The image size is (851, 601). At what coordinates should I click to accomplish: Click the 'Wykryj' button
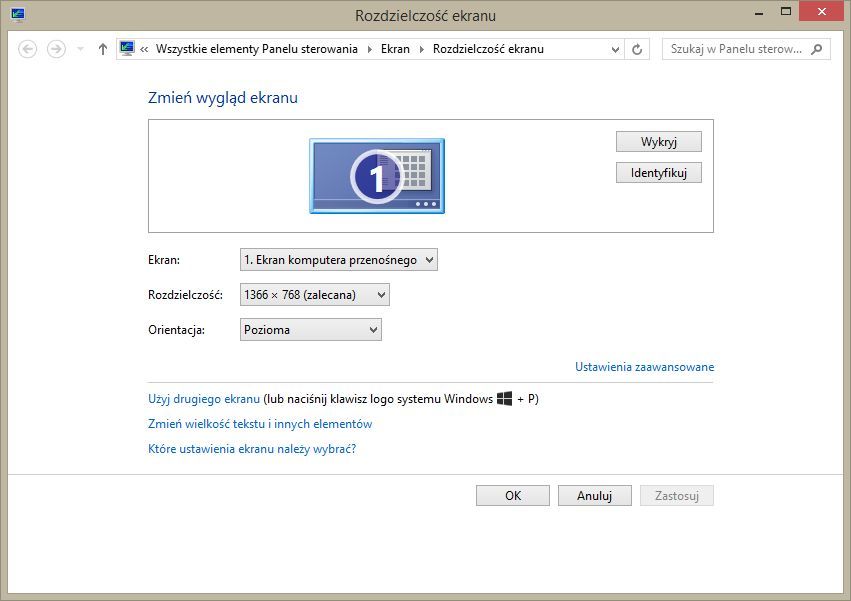click(x=658, y=142)
